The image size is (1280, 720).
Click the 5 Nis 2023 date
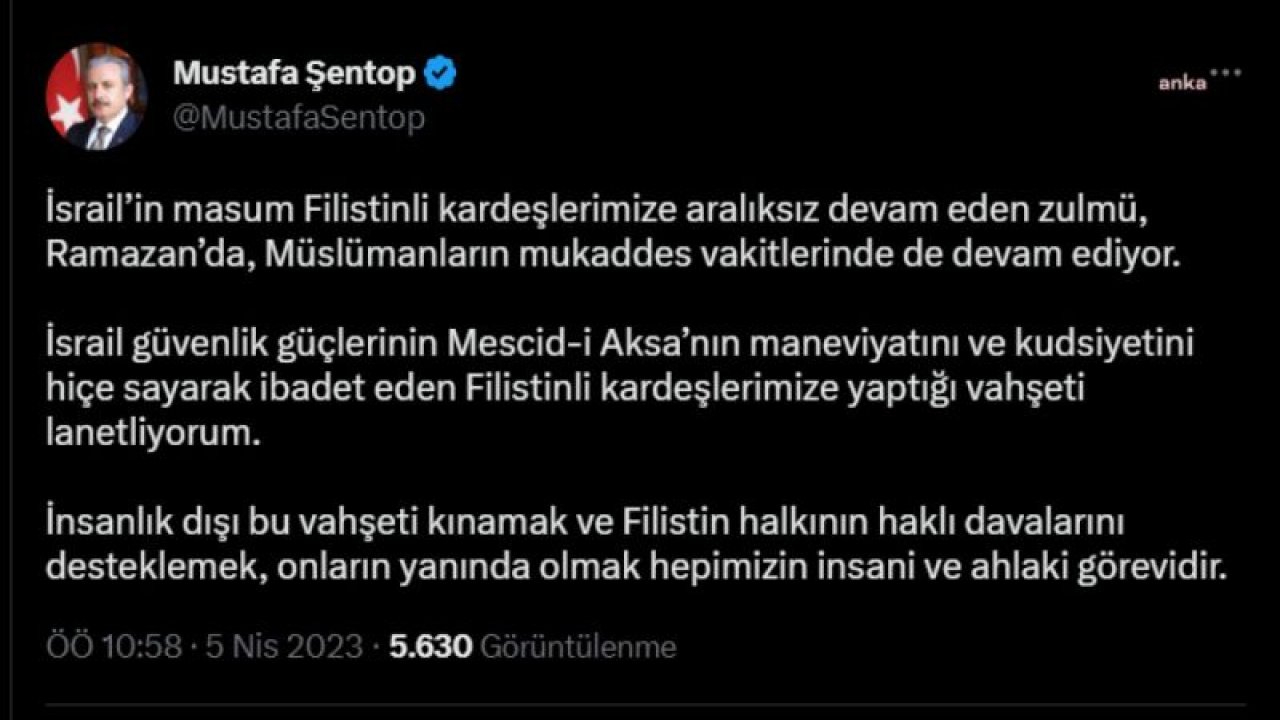(x=284, y=647)
